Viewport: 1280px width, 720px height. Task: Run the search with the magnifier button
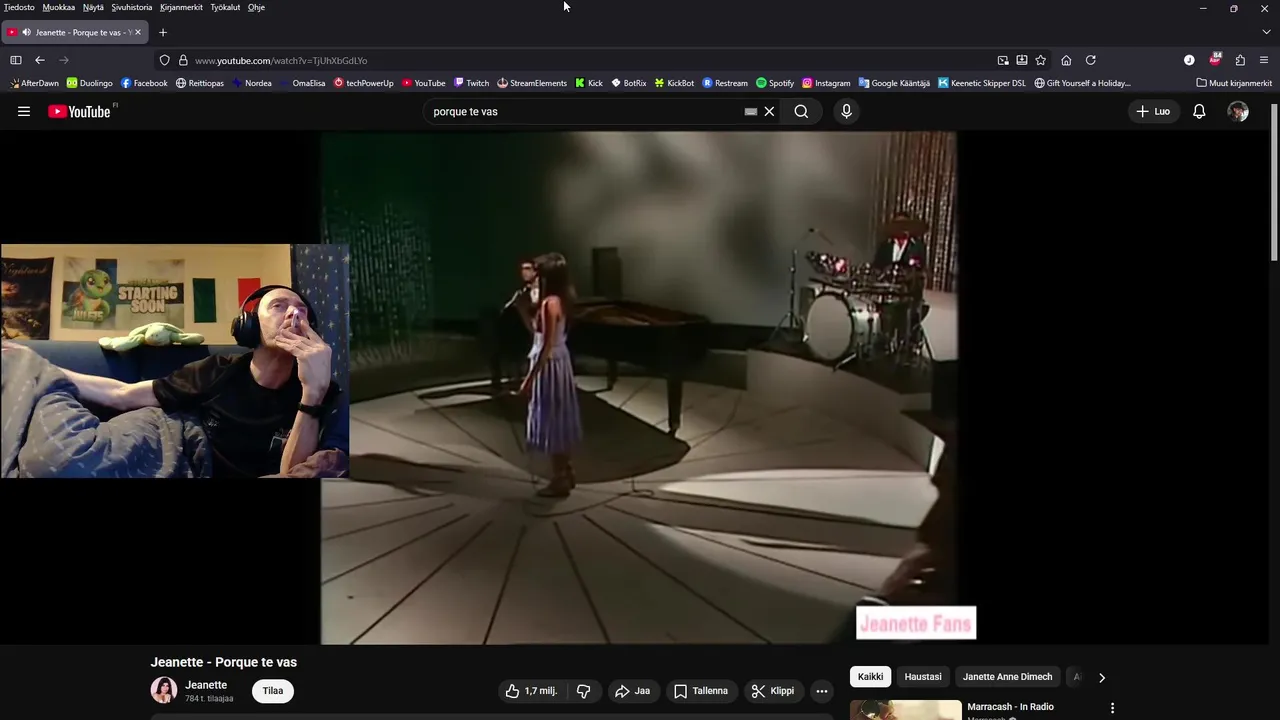pyautogui.click(x=801, y=112)
